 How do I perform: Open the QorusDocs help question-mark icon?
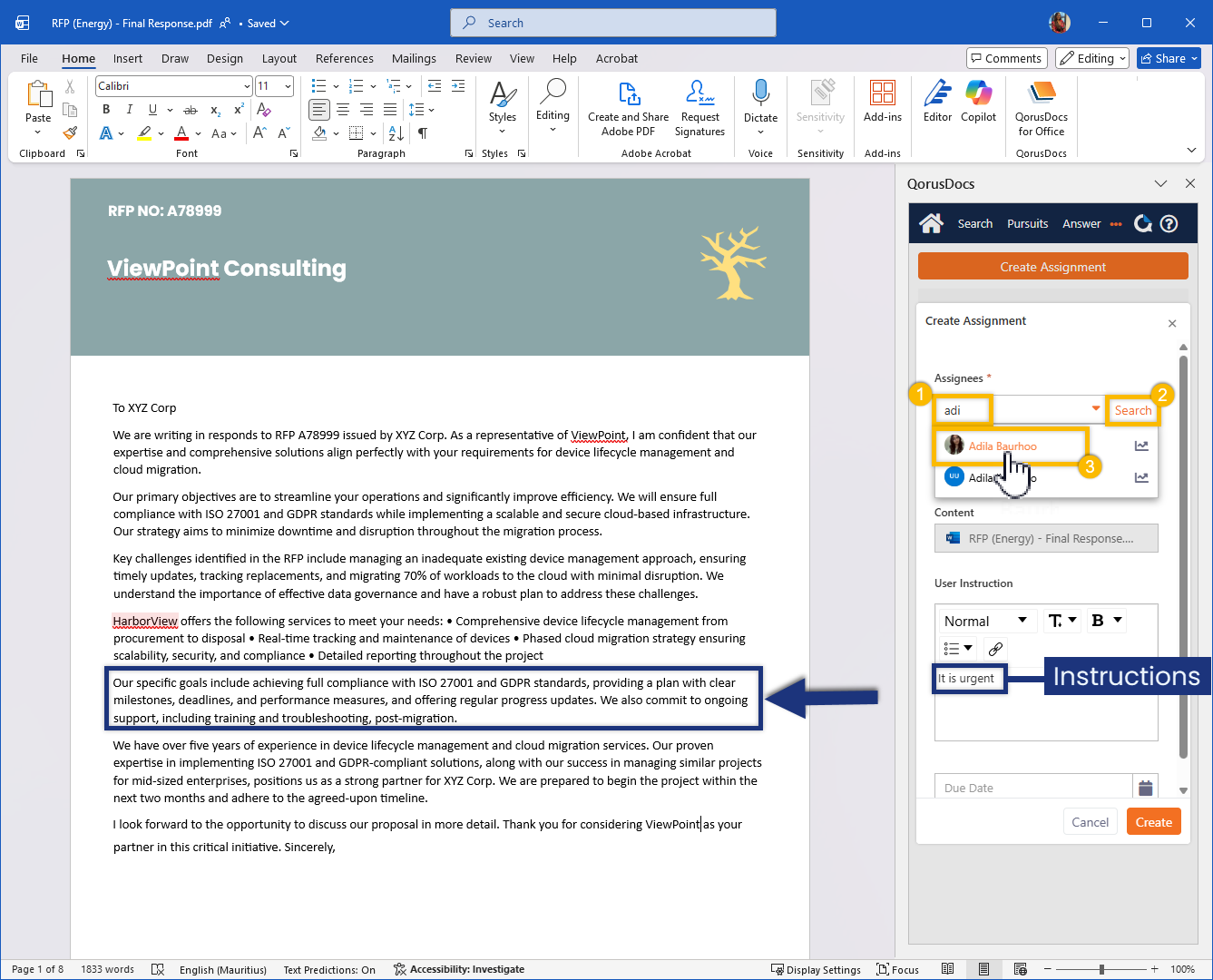[x=1169, y=224]
